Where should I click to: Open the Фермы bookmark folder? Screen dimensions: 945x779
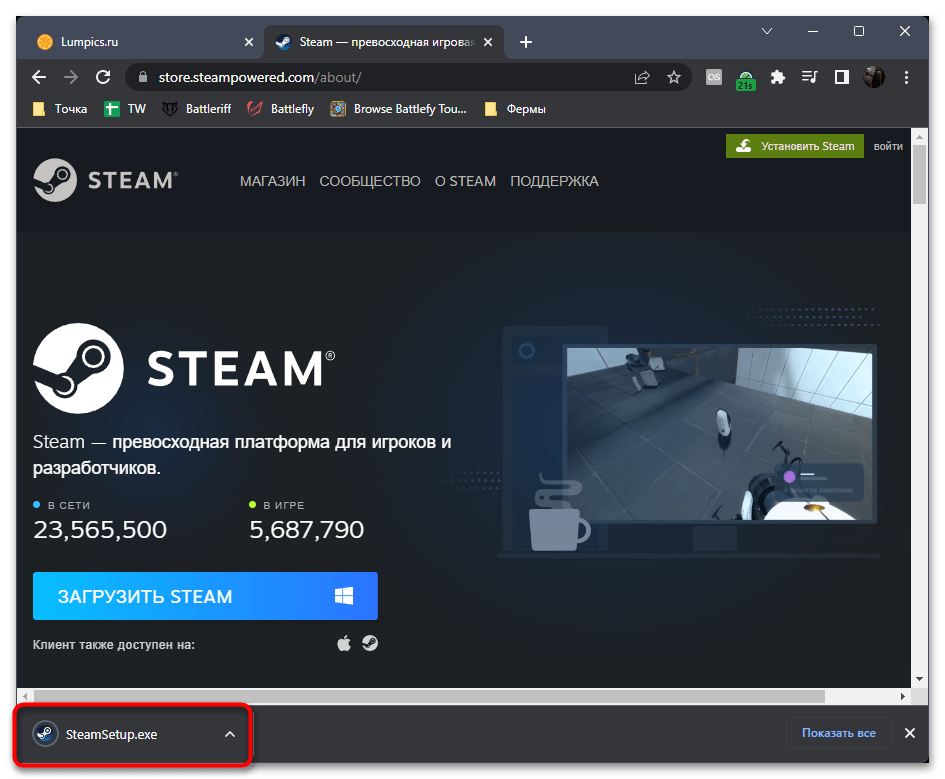coord(515,109)
